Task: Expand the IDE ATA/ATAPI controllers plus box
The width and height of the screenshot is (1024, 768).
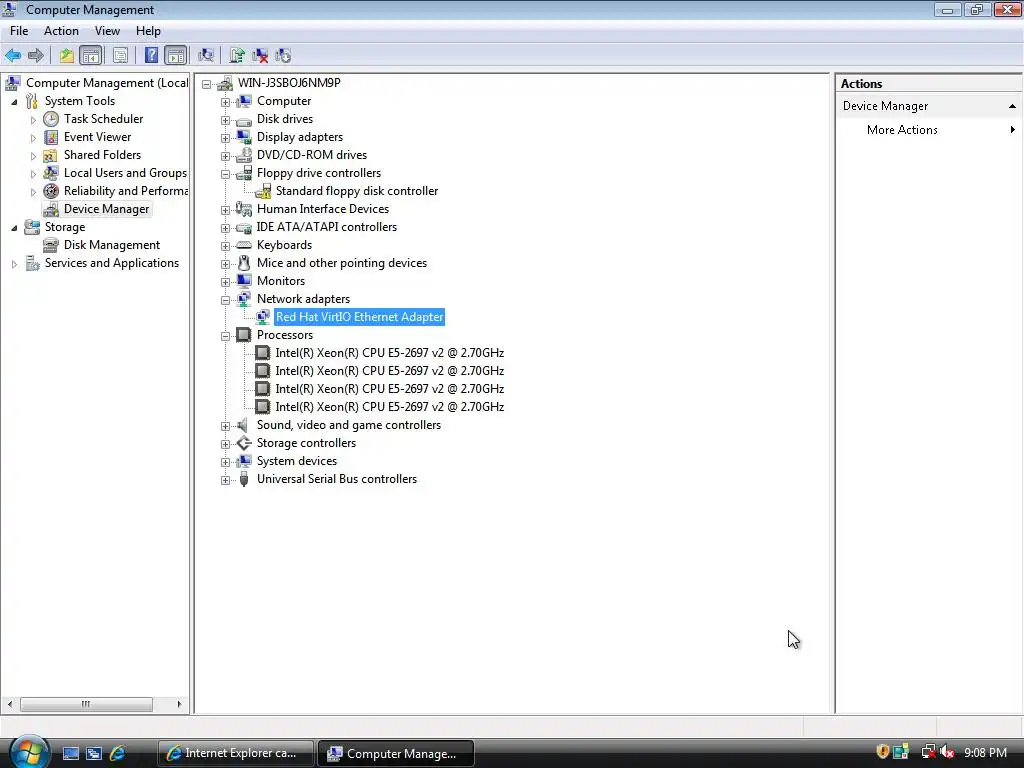Action: (225, 228)
